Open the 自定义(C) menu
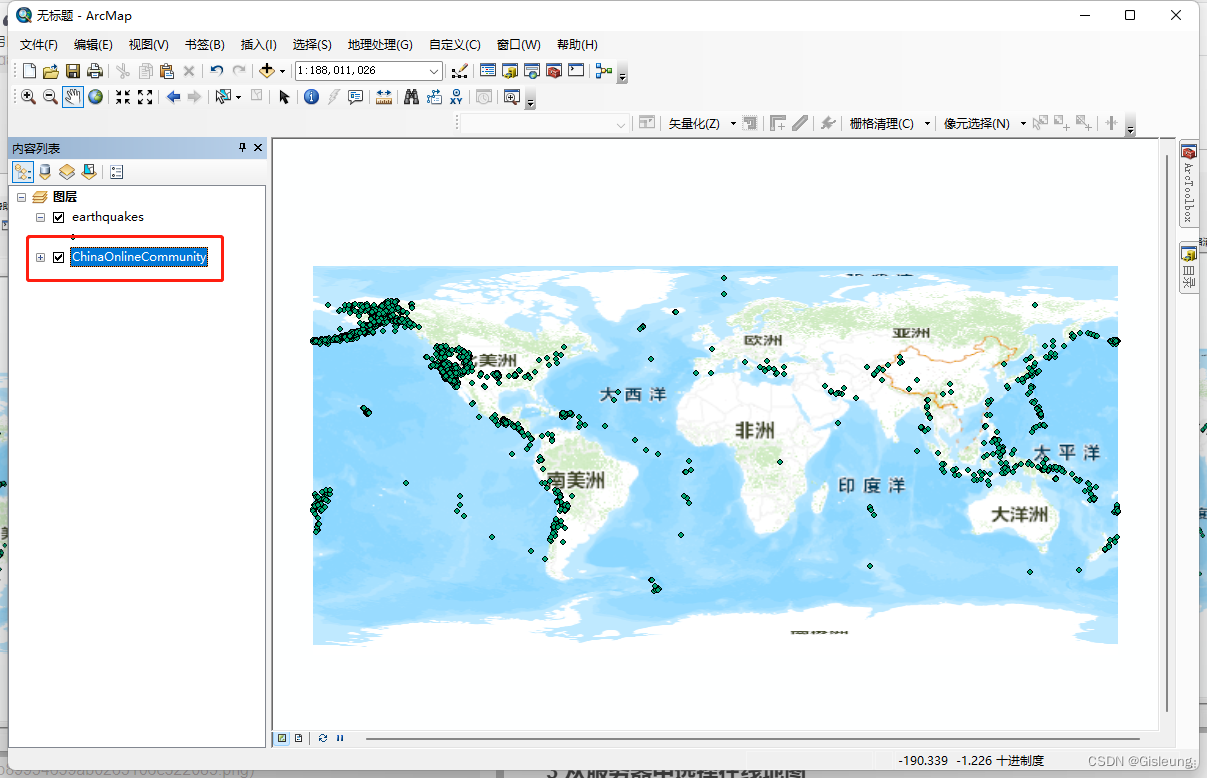 454,45
